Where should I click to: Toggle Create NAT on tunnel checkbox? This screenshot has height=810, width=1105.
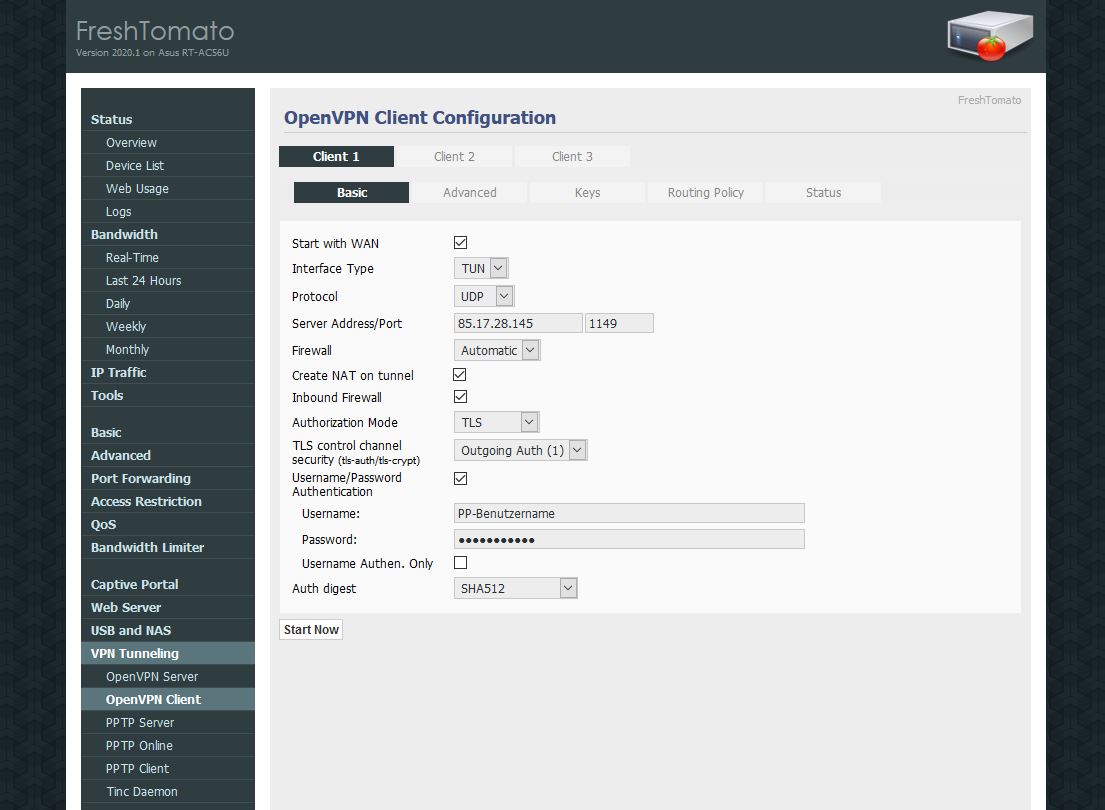click(x=460, y=374)
